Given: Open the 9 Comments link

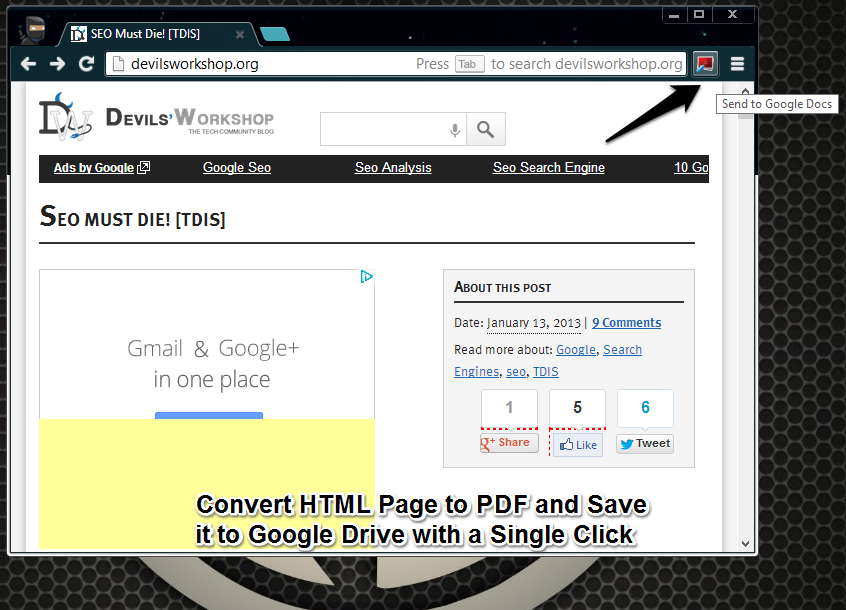Looking at the screenshot, I should click(x=626, y=323).
